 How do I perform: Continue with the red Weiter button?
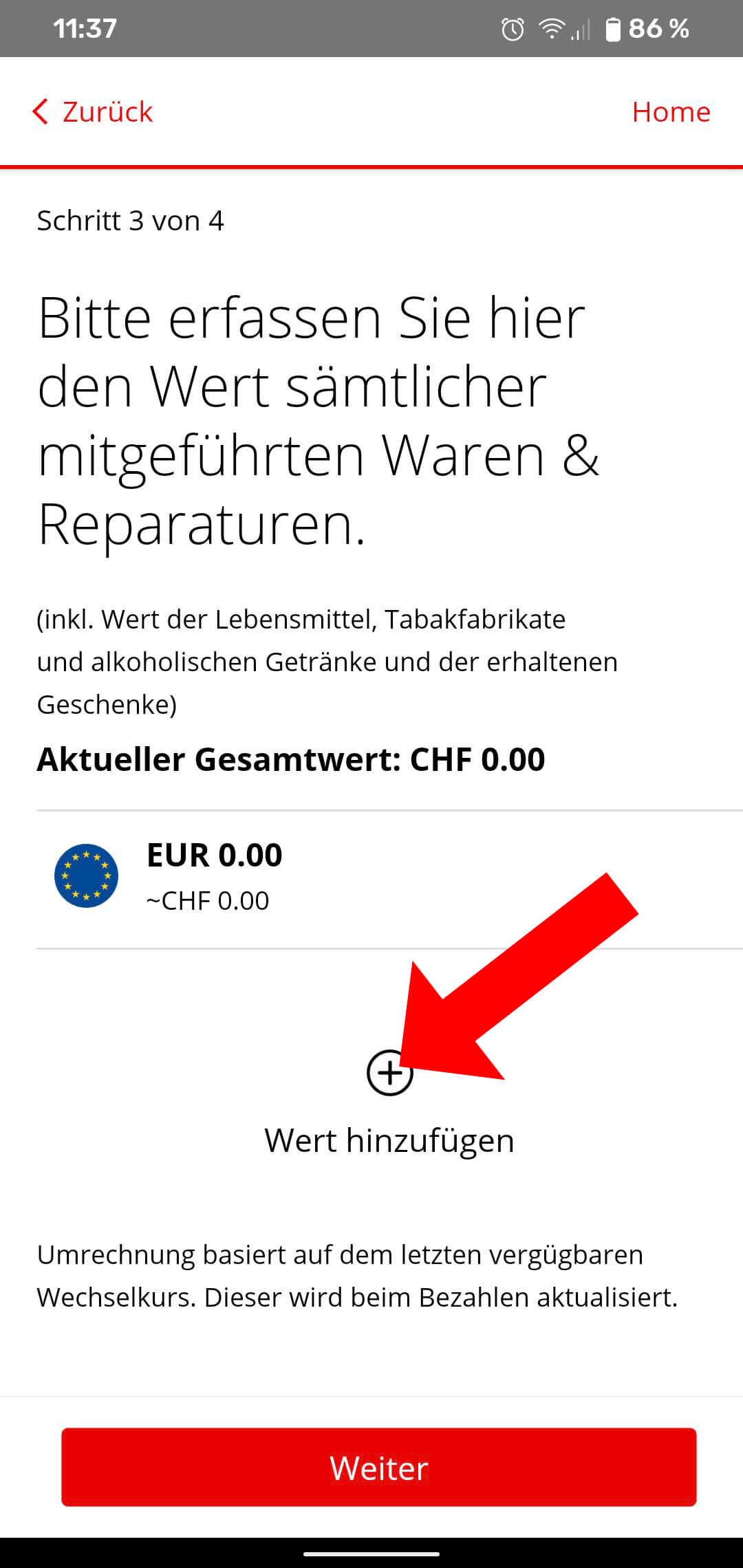coord(379,1467)
